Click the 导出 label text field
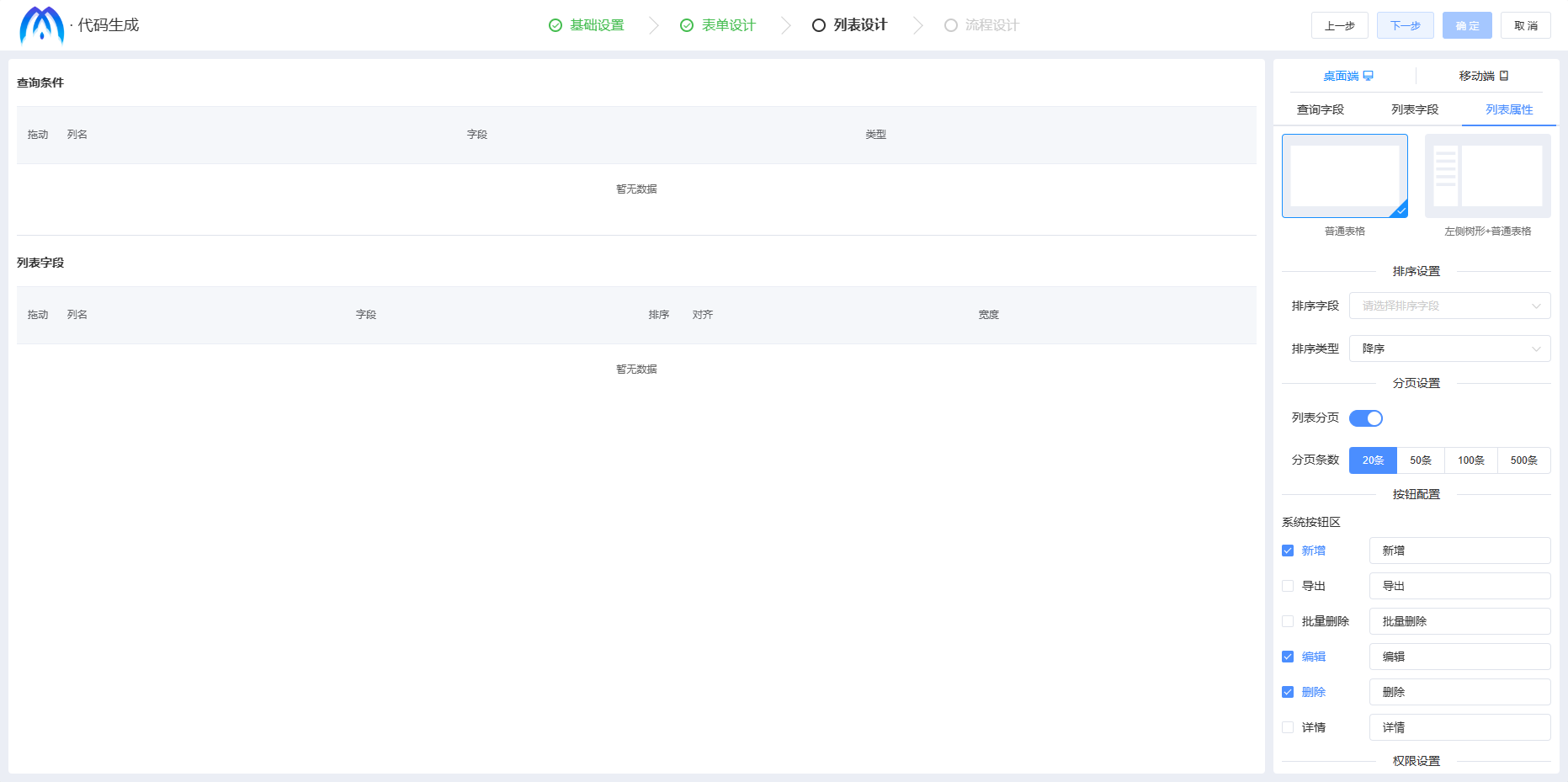The width and height of the screenshot is (1568, 782). 1460,586
